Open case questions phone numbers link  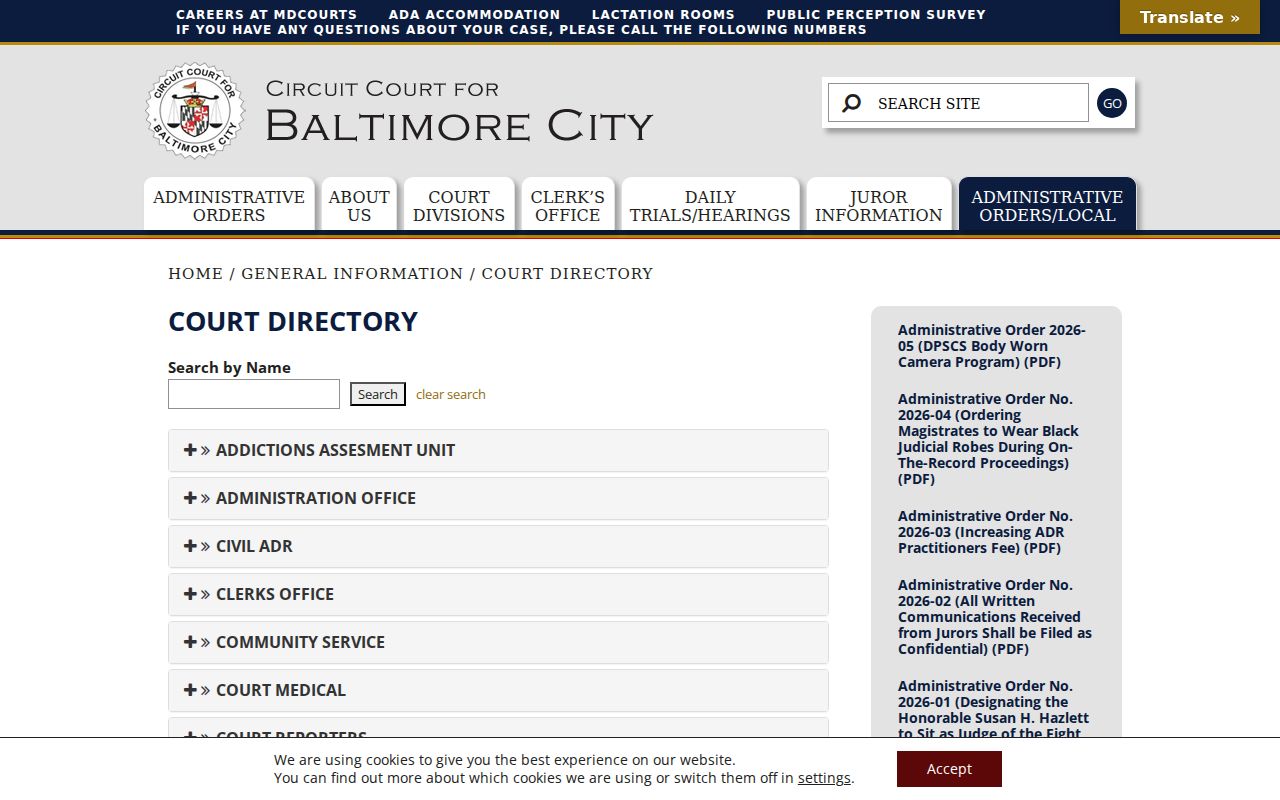click(x=521, y=30)
